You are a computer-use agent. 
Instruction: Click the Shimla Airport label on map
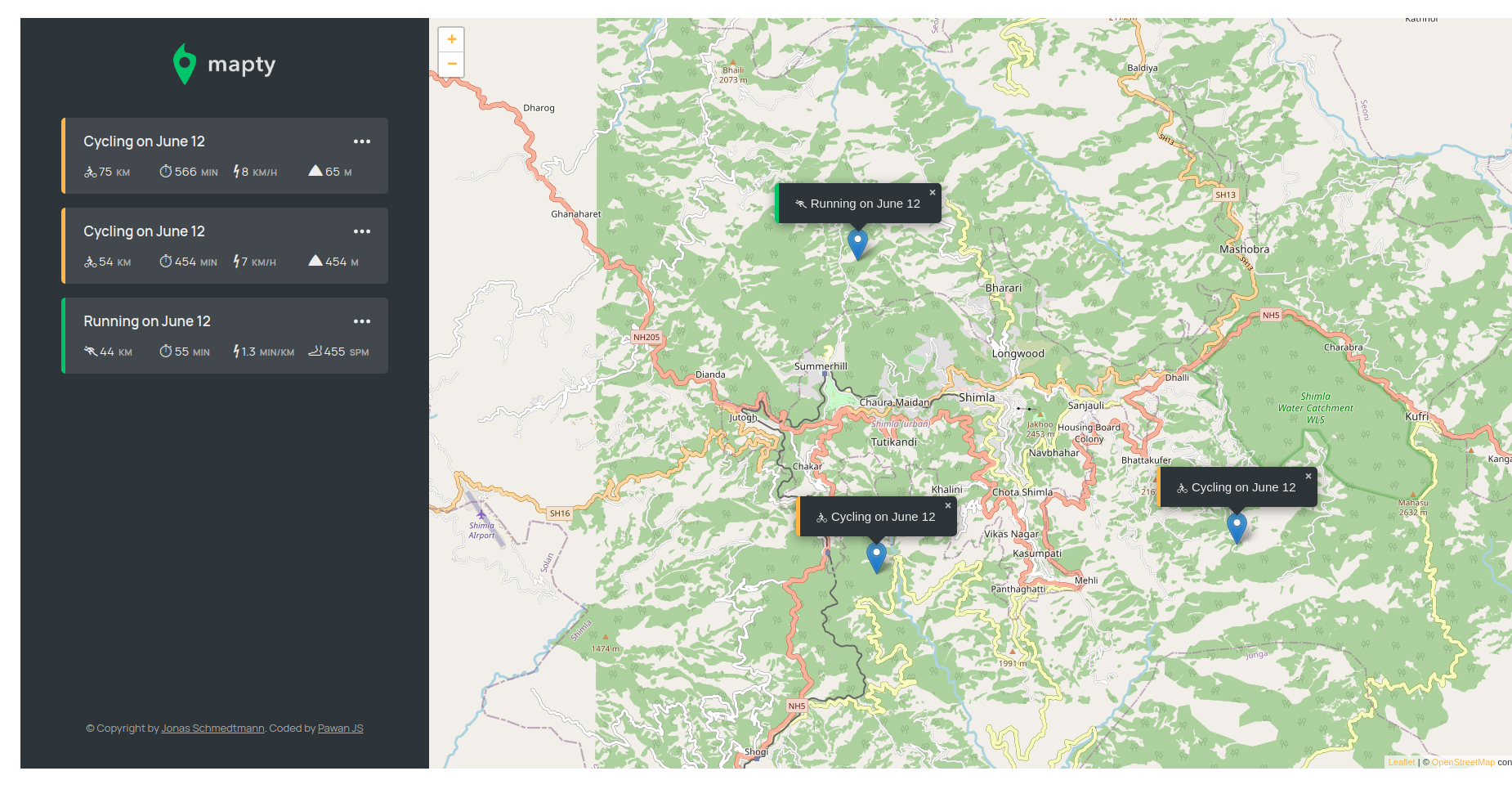[481, 531]
